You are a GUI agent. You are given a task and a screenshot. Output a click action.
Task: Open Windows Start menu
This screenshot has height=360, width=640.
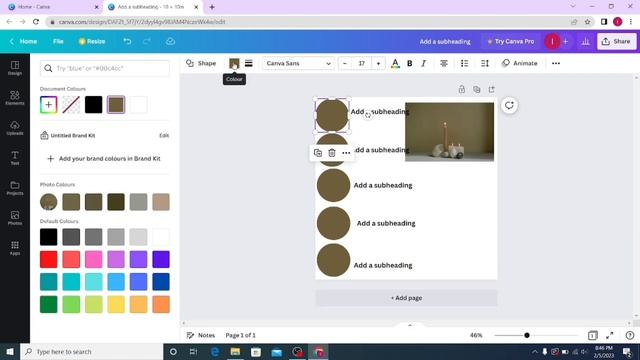click(10, 351)
